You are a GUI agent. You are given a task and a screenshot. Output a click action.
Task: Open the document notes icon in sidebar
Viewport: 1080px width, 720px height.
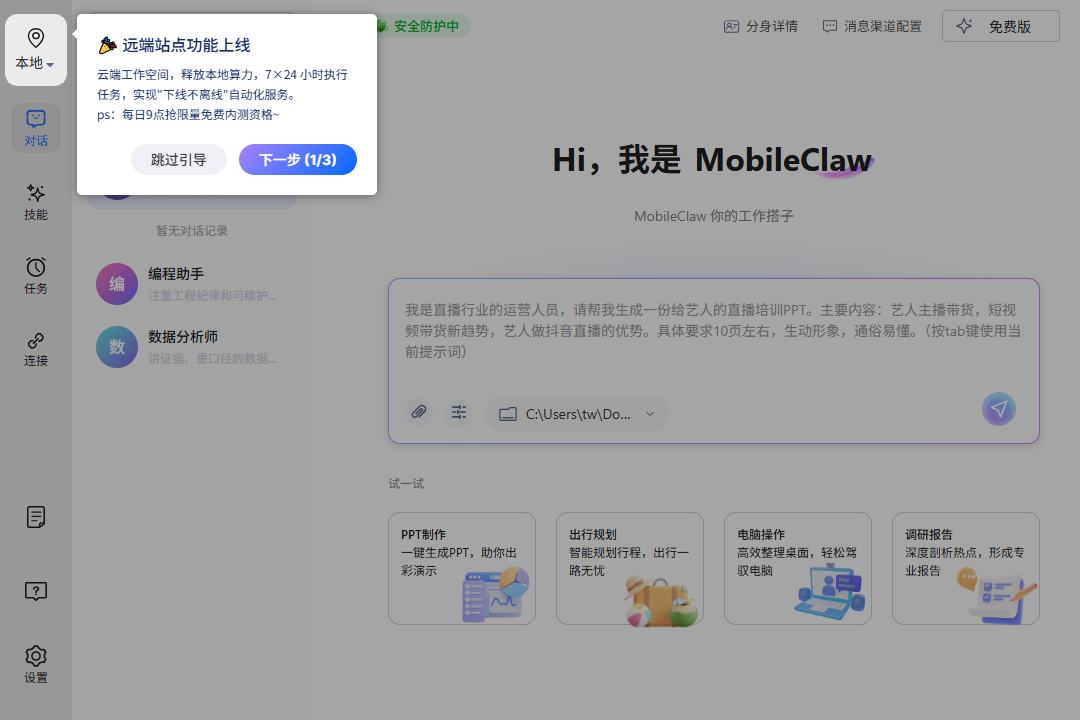pos(36,517)
